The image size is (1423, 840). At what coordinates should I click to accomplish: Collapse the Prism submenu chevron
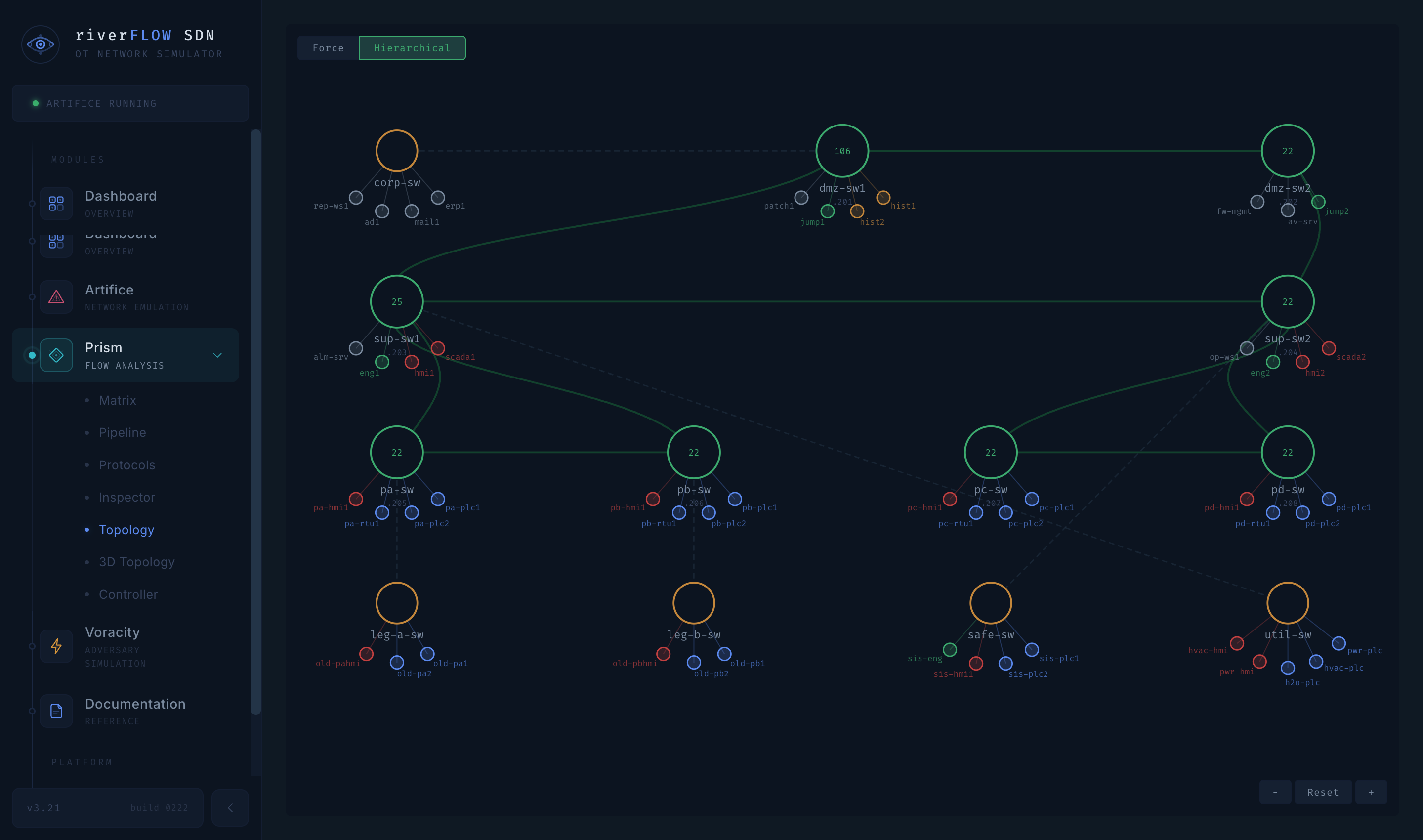pyautogui.click(x=217, y=355)
